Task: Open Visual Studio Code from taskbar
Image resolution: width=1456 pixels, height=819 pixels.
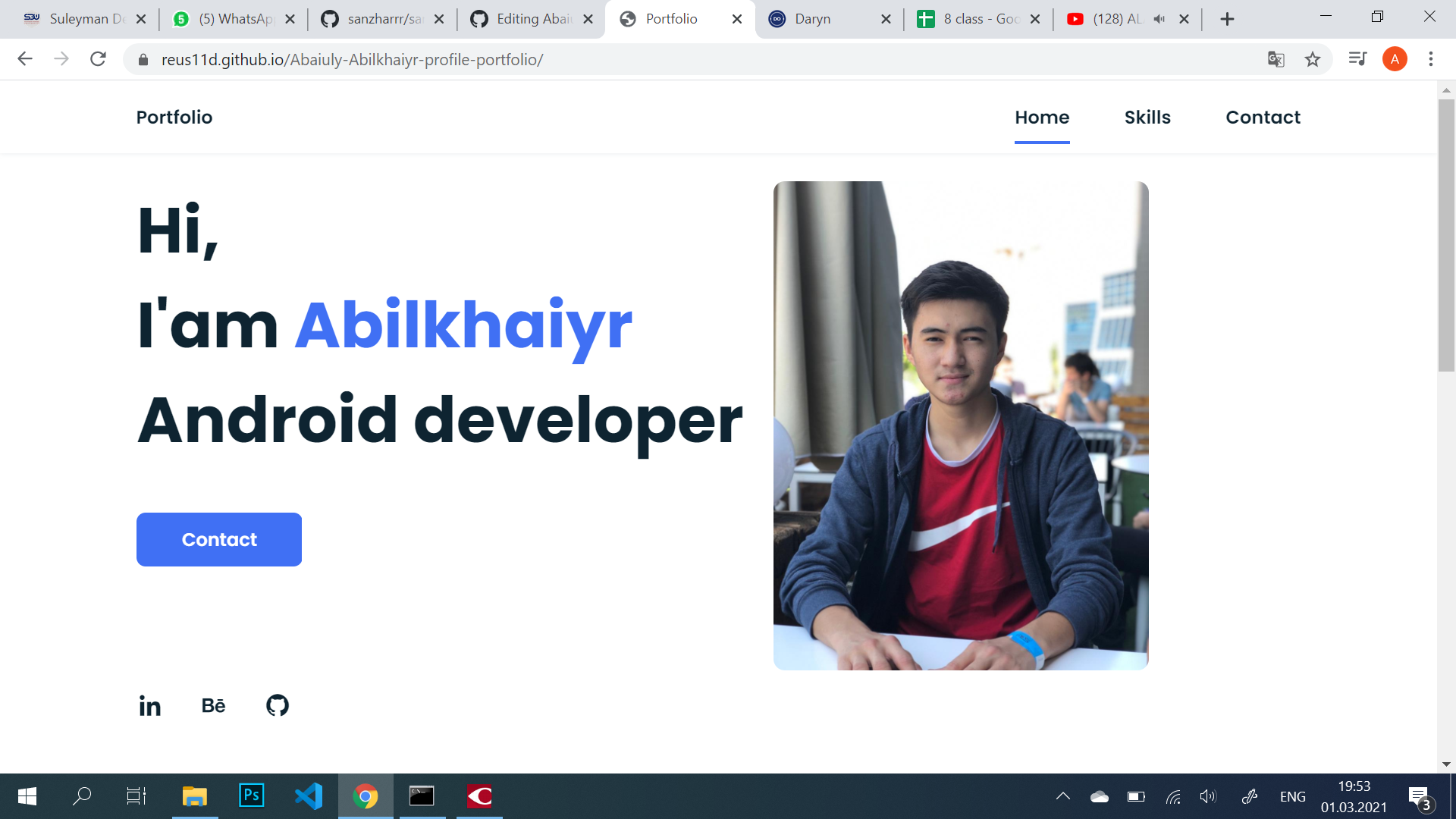Action: (309, 795)
